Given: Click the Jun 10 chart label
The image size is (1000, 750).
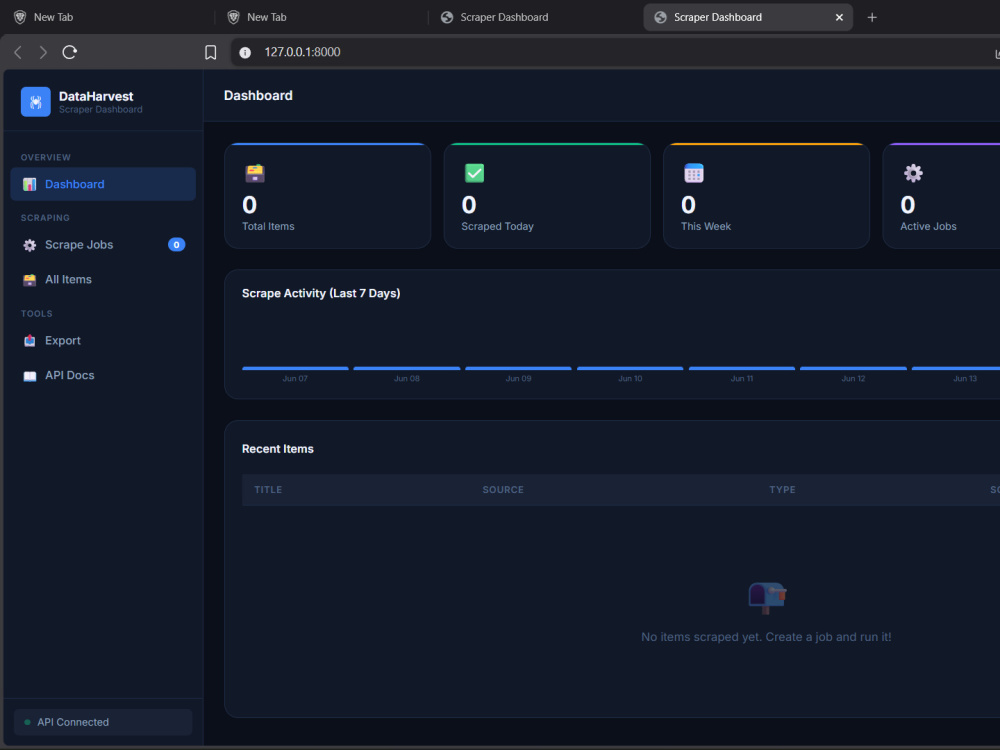Looking at the screenshot, I should (x=630, y=379).
